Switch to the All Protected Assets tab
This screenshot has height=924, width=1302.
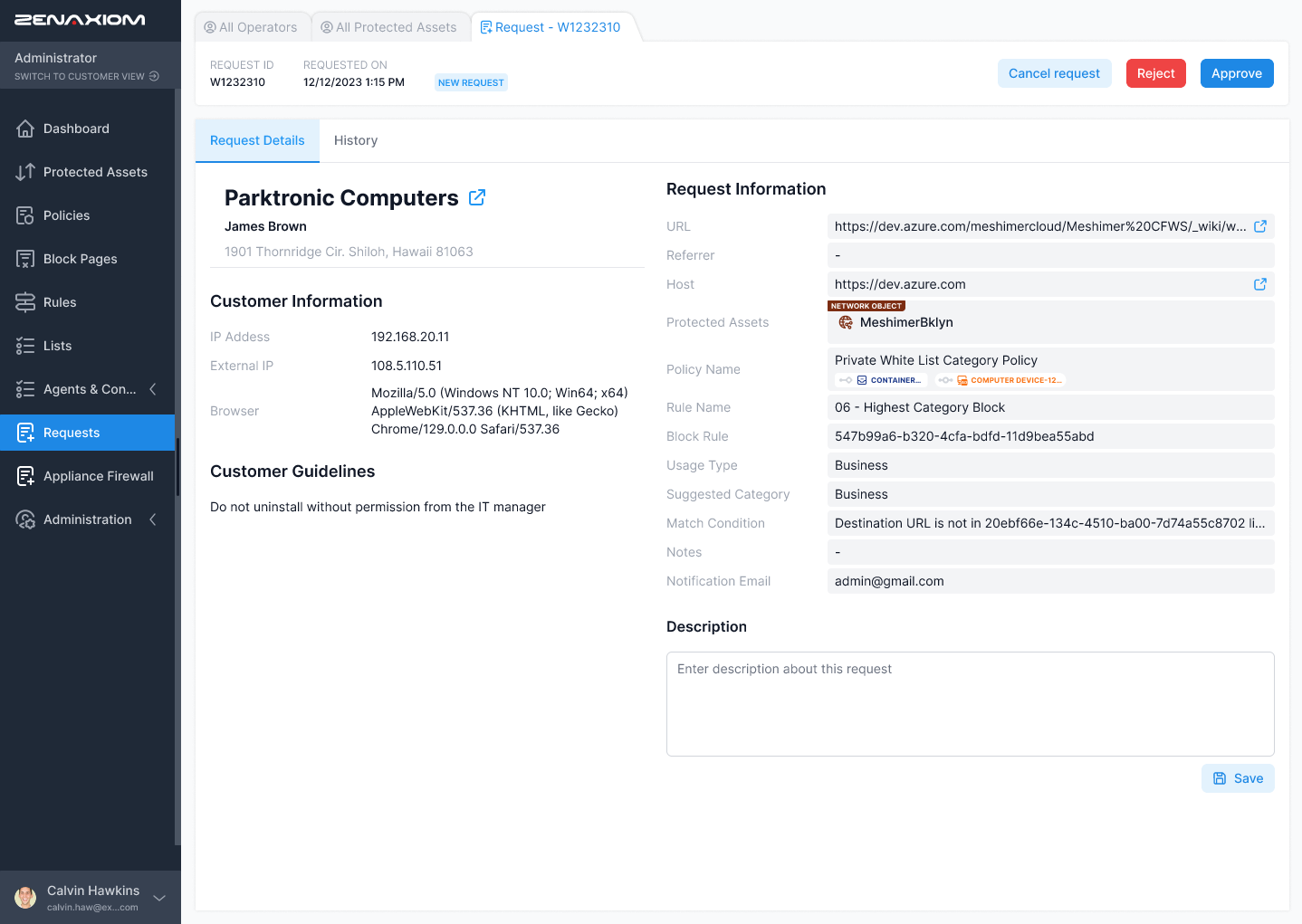click(x=389, y=27)
